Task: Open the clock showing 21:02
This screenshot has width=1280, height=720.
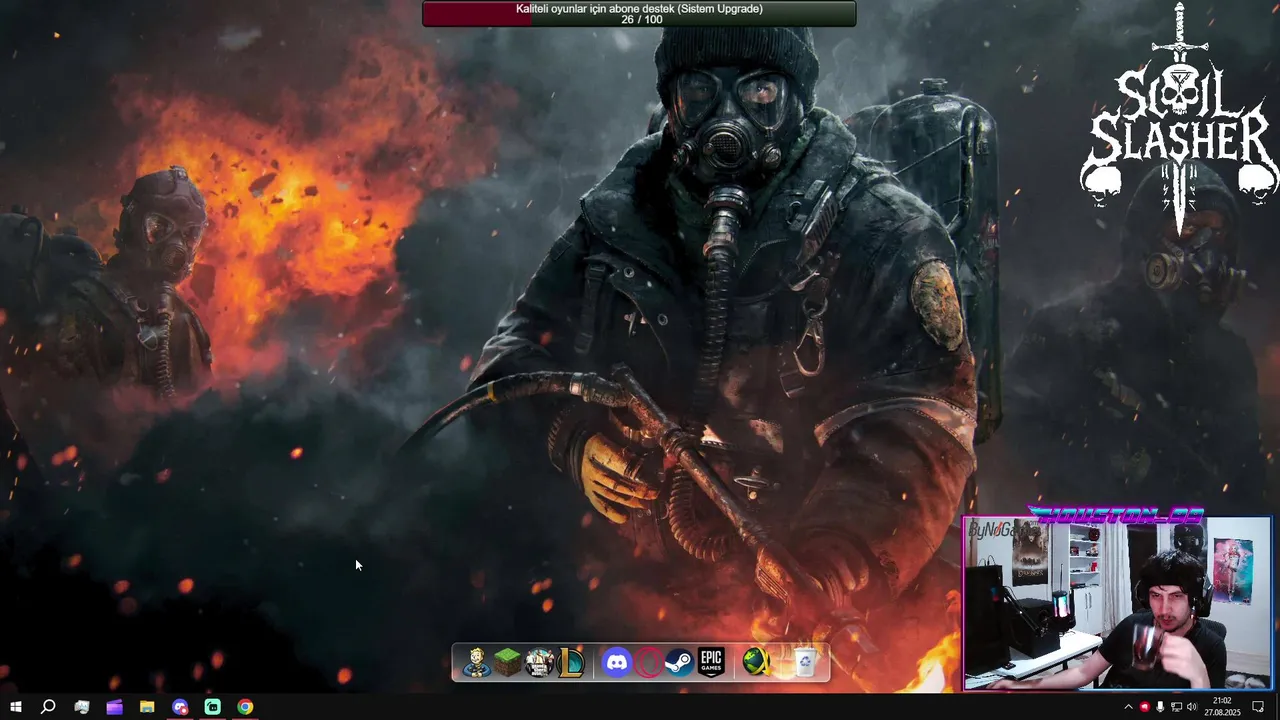Action: [x=1221, y=707]
